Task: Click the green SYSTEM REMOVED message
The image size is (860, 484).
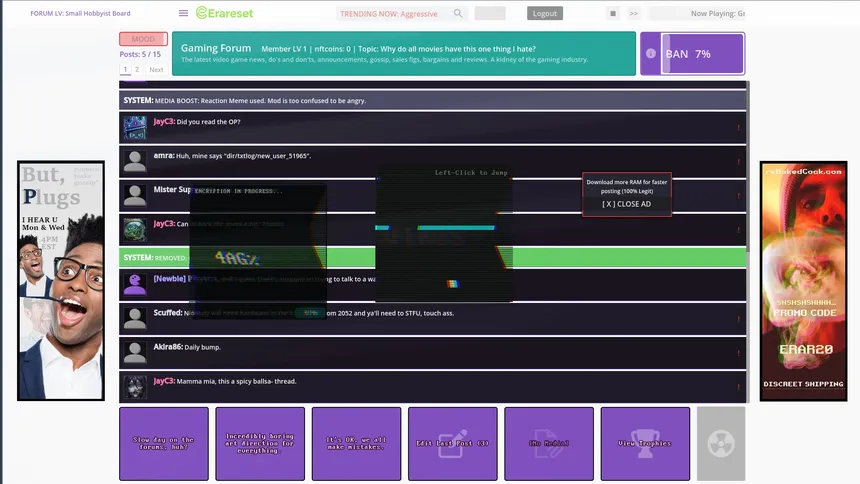Action: pos(432,257)
